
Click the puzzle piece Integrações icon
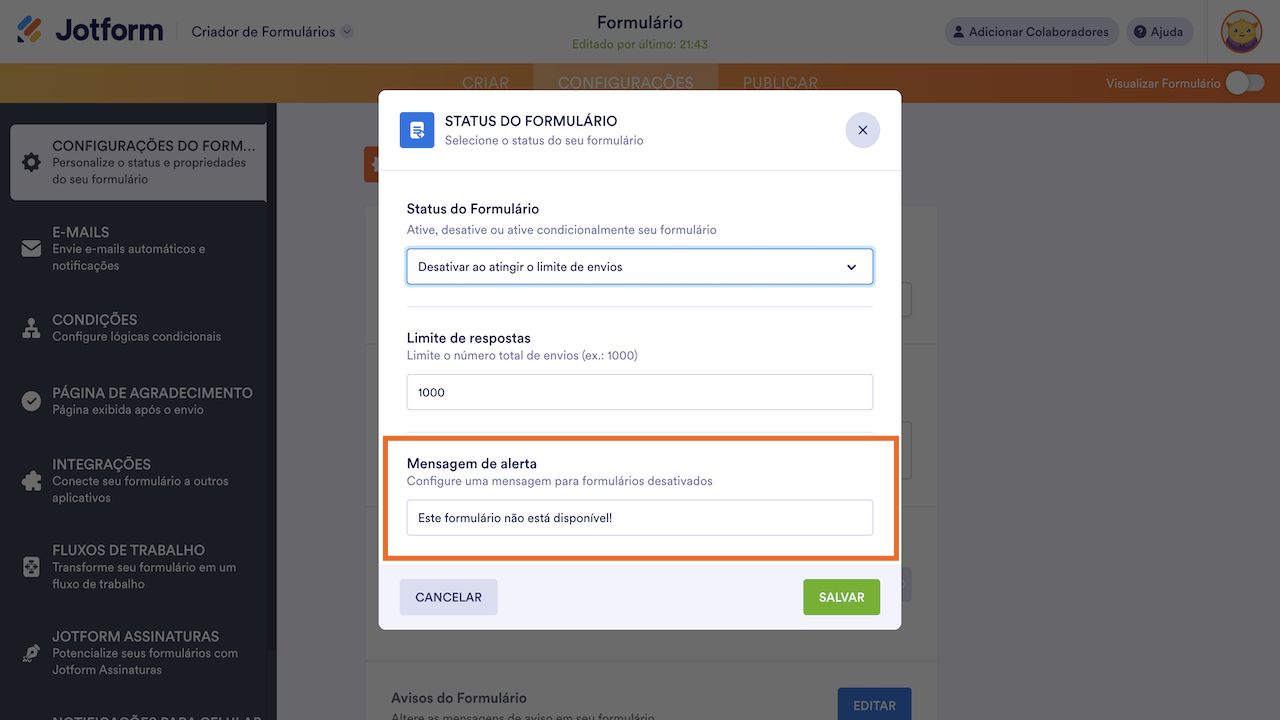31,480
